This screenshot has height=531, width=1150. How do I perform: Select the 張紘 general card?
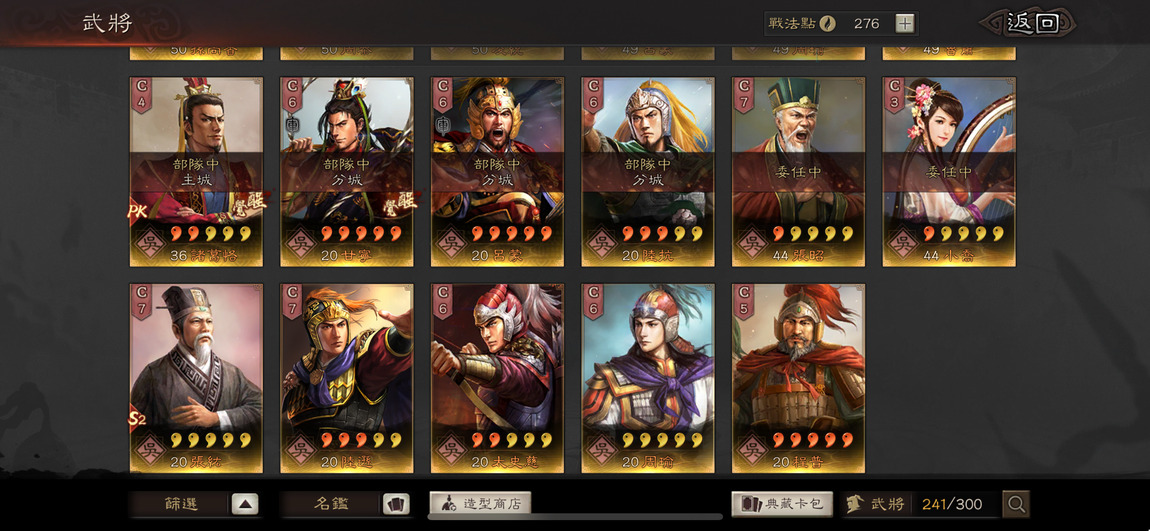196,378
